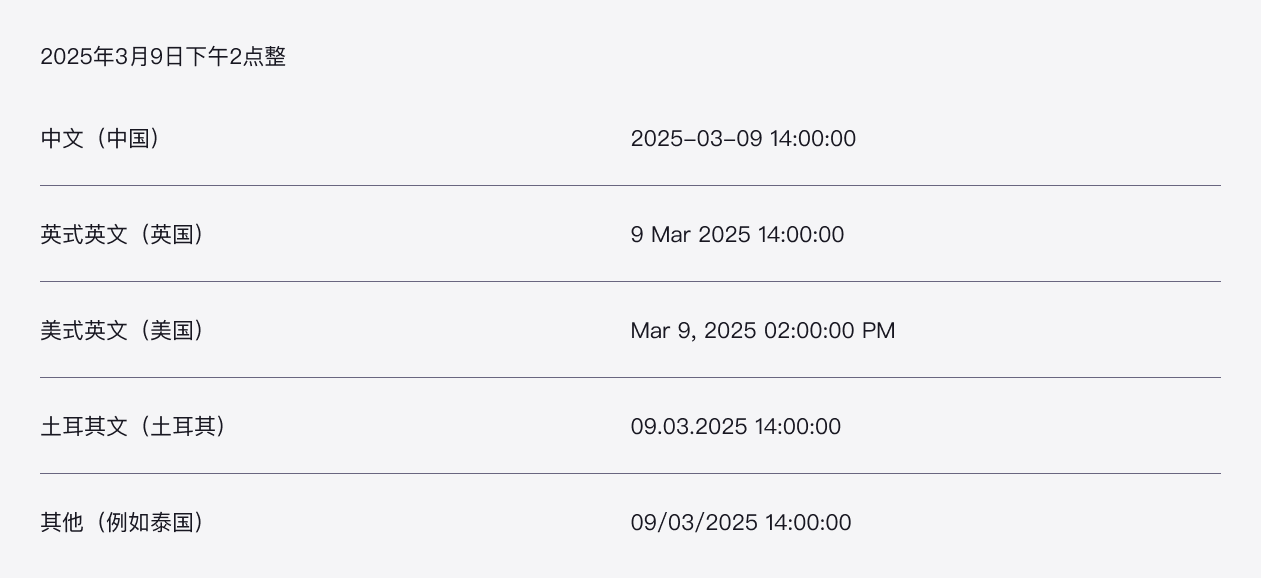The height and width of the screenshot is (578, 1261).
Task: Click the date 9 Mar 2025 14:00:00
Action: pyautogui.click(x=737, y=234)
